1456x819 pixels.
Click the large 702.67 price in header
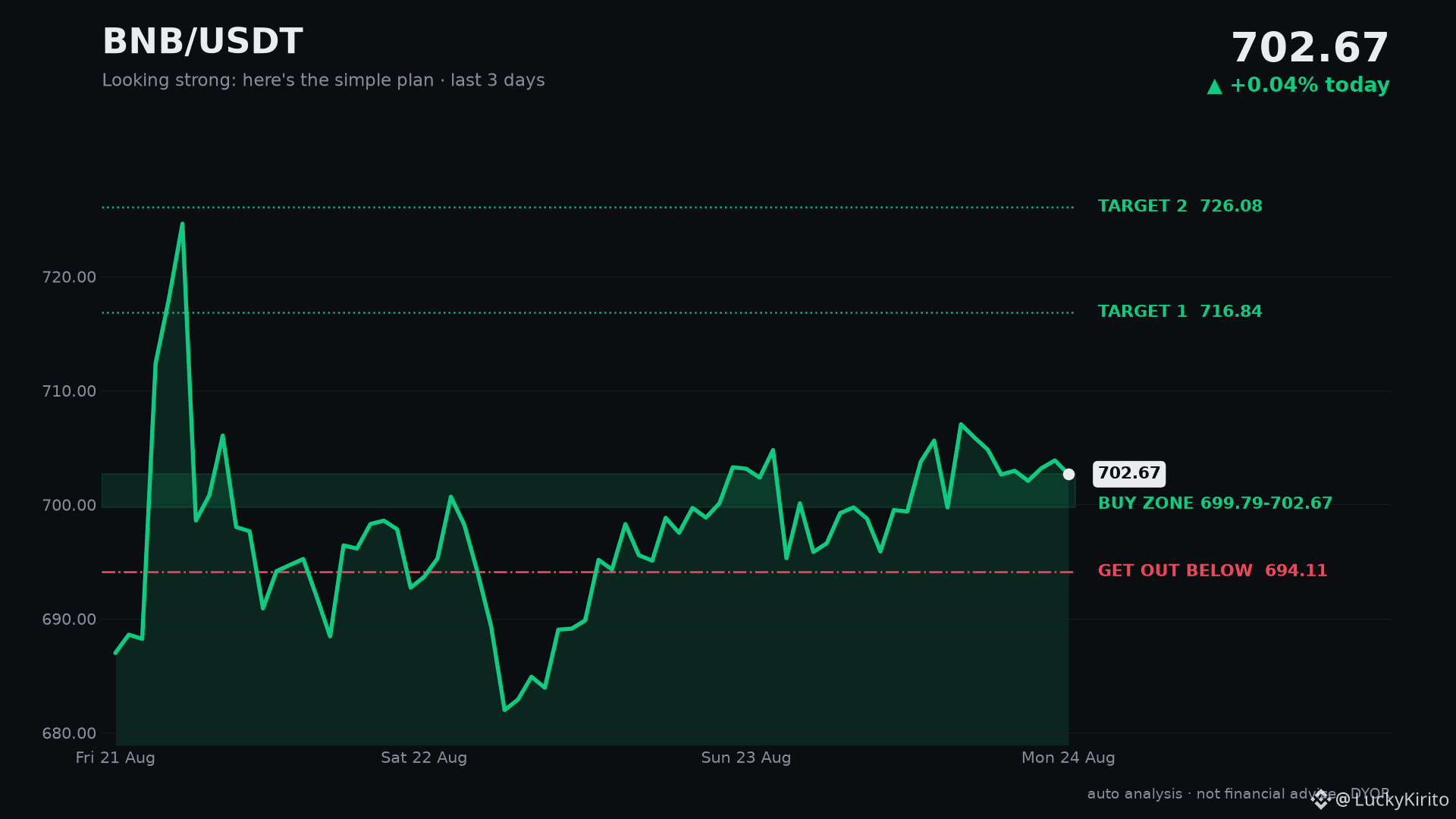tap(1310, 49)
